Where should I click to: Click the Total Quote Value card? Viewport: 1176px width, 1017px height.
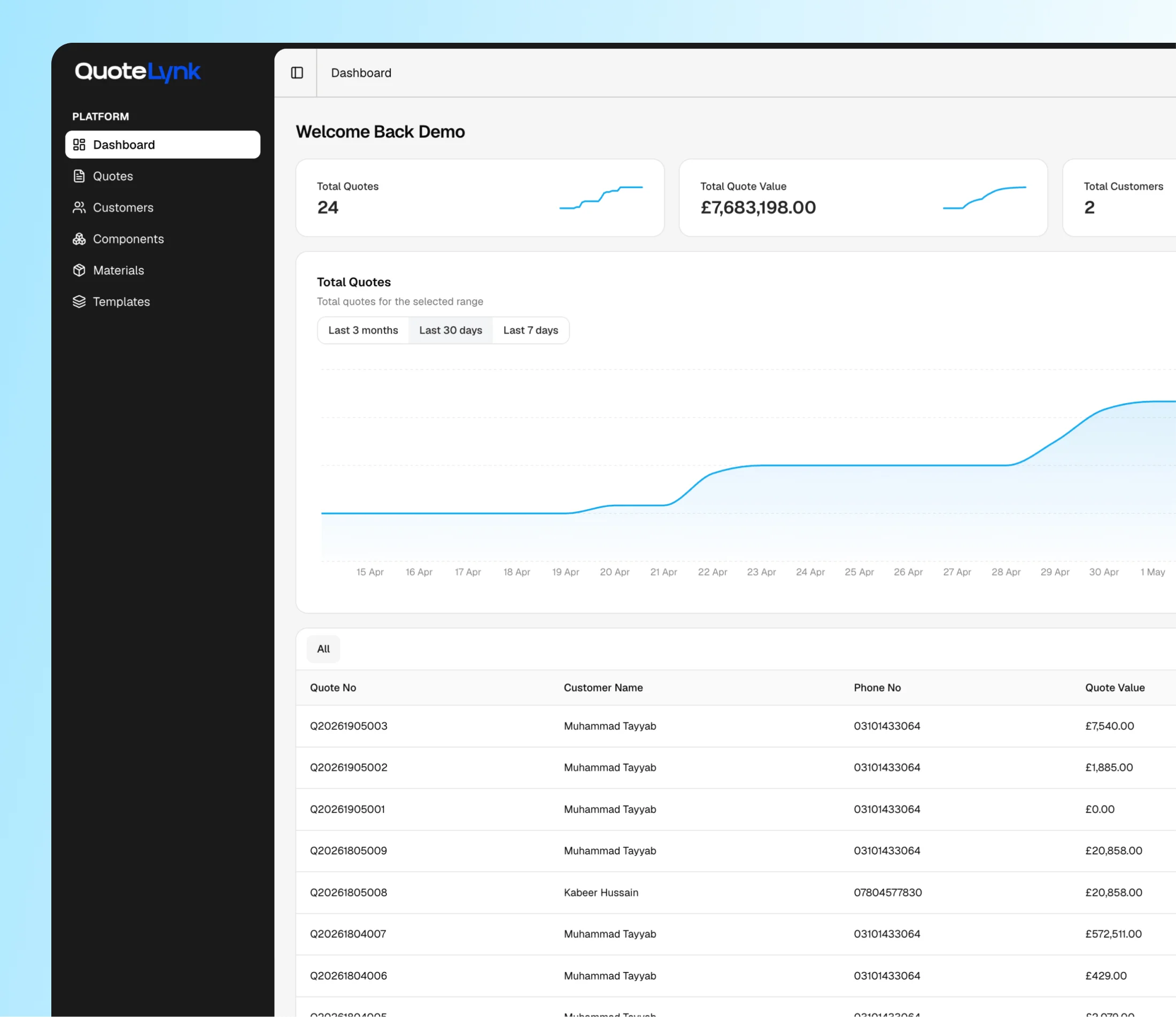point(863,198)
